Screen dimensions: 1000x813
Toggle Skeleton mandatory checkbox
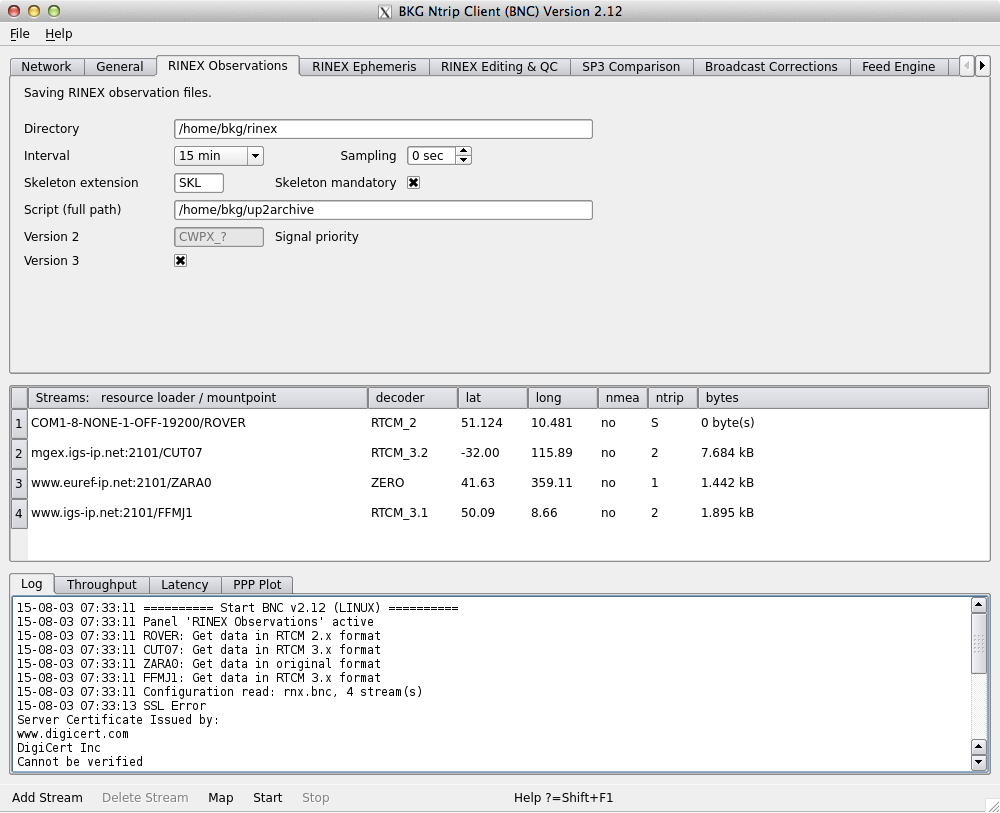[x=413, y=183]
